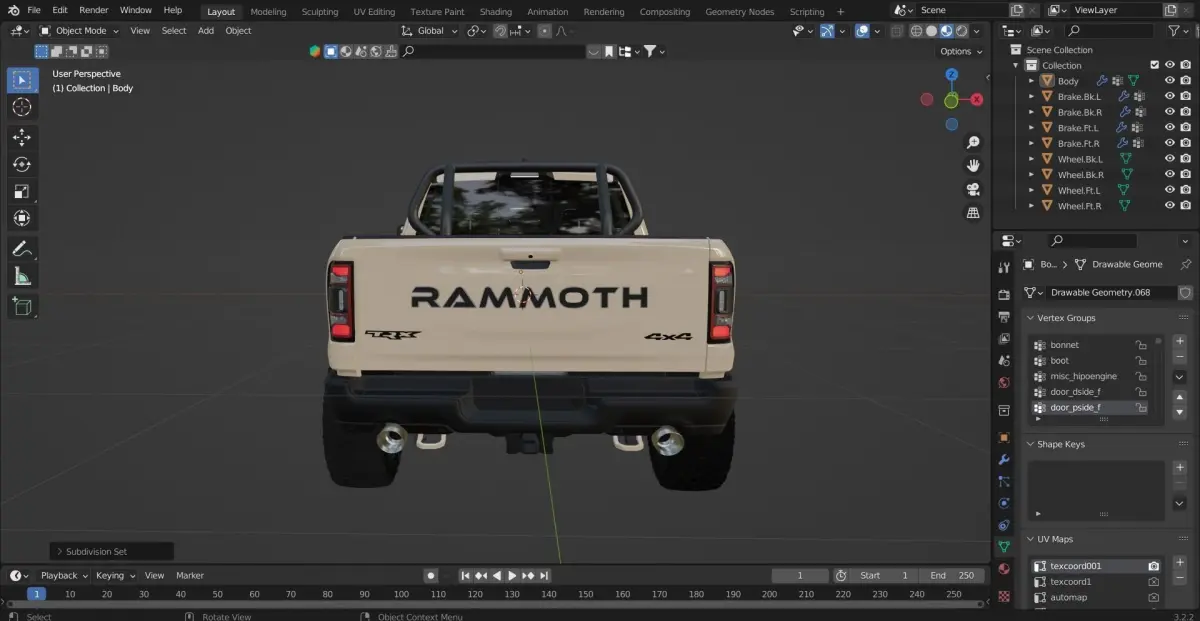Open the Render menu

click(93, 10)
